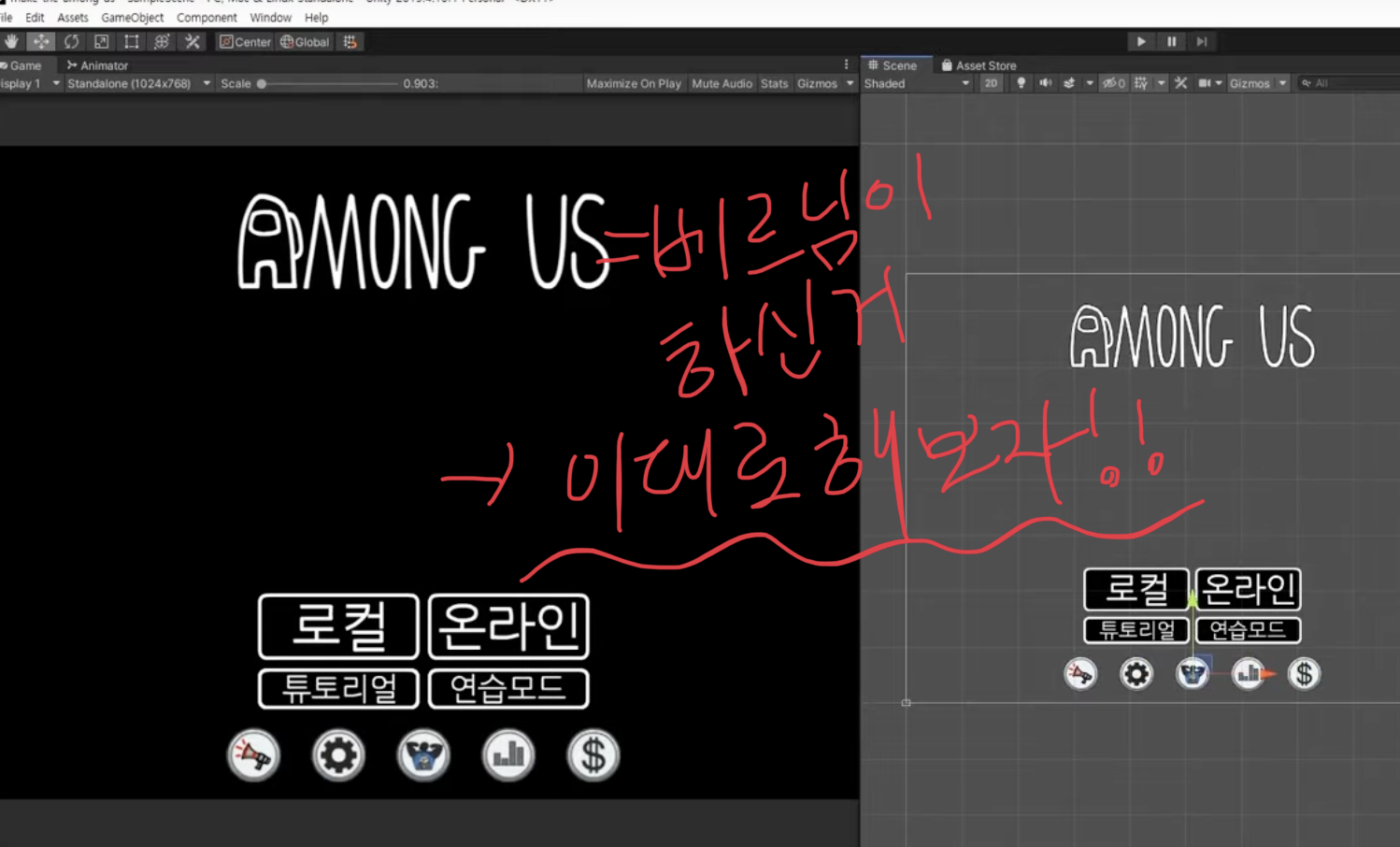Screen dimensions: 1400x847
Task: Open the Assets menu
Action: coord(72,17)
